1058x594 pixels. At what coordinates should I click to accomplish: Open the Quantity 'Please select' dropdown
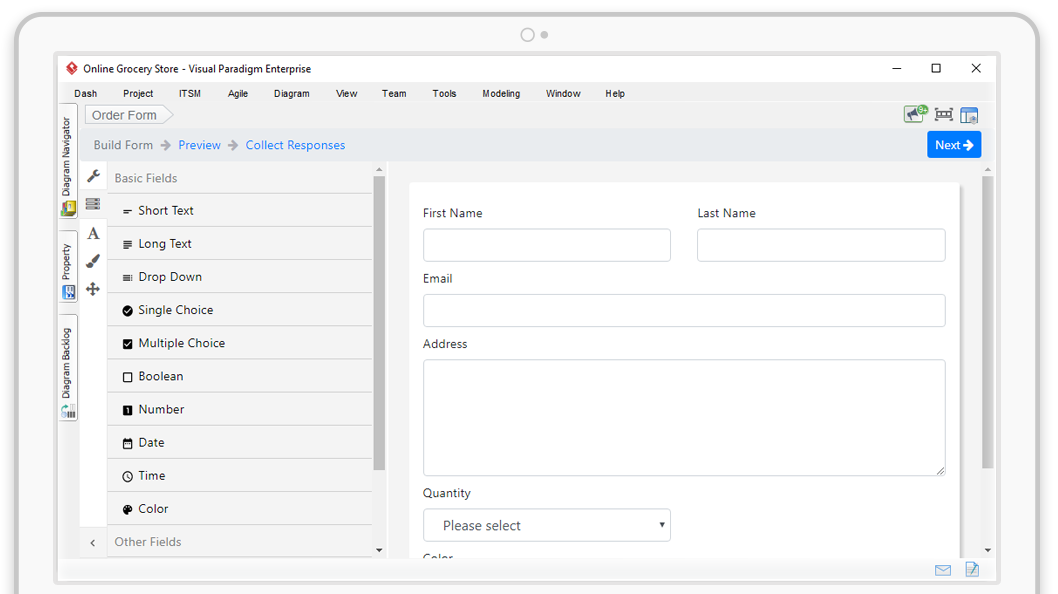coord(546,525)
